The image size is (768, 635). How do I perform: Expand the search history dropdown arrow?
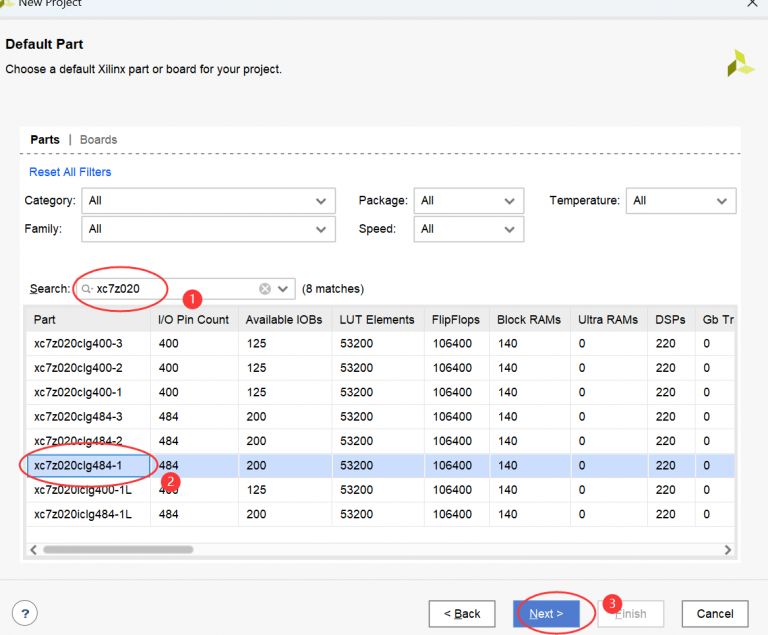coord(283,289)
